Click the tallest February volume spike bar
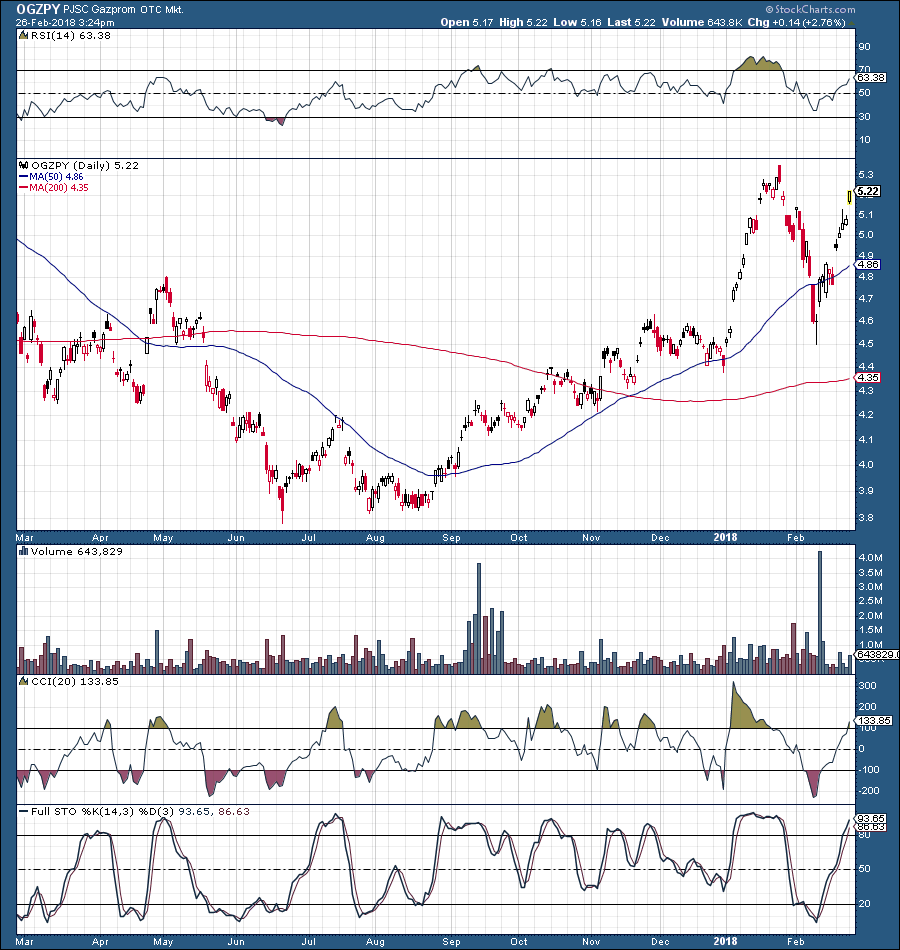This screenshot has width=900, height=950. pos(820,612)
